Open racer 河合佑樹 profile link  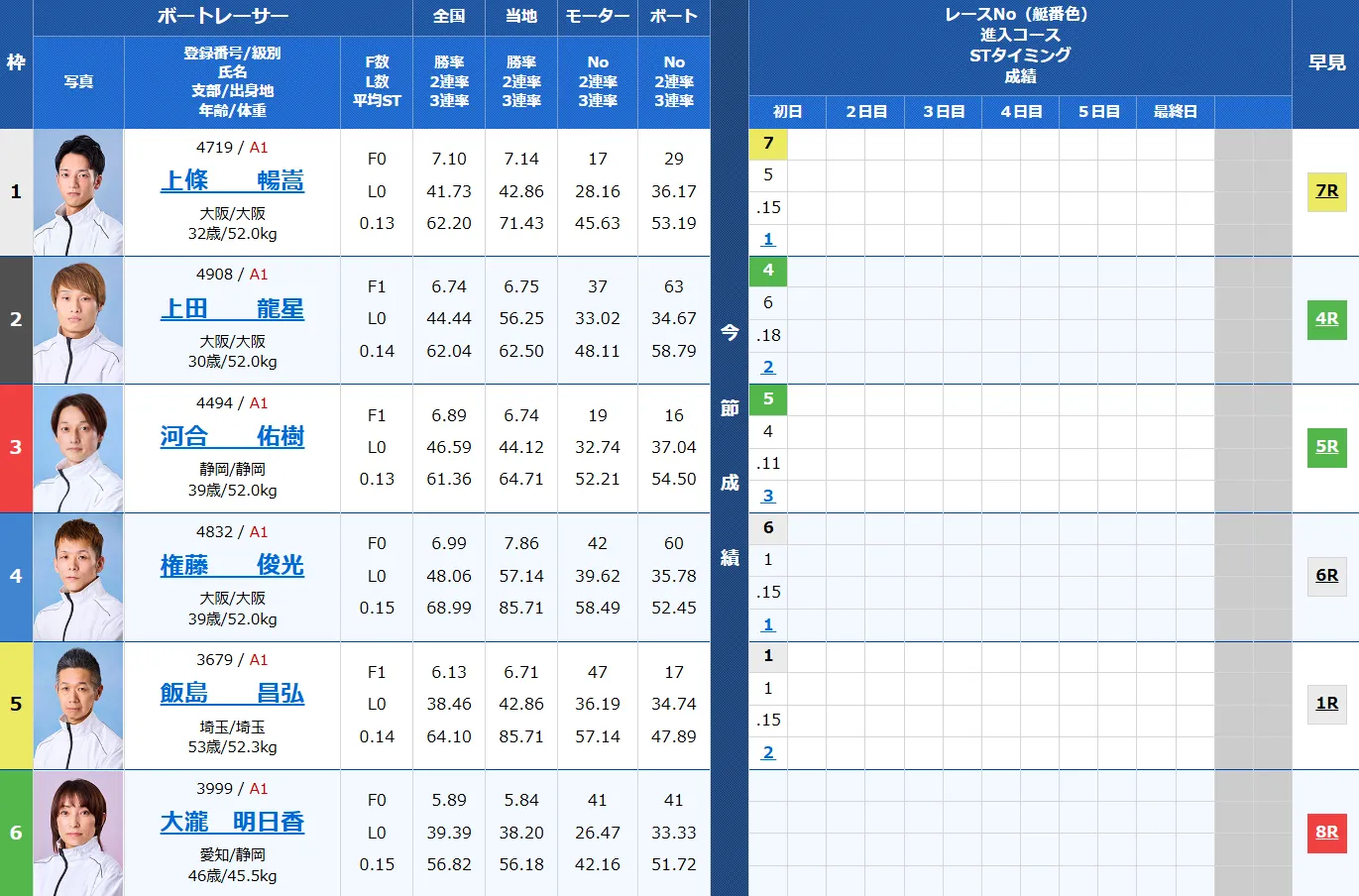click(x=232, y=437)
